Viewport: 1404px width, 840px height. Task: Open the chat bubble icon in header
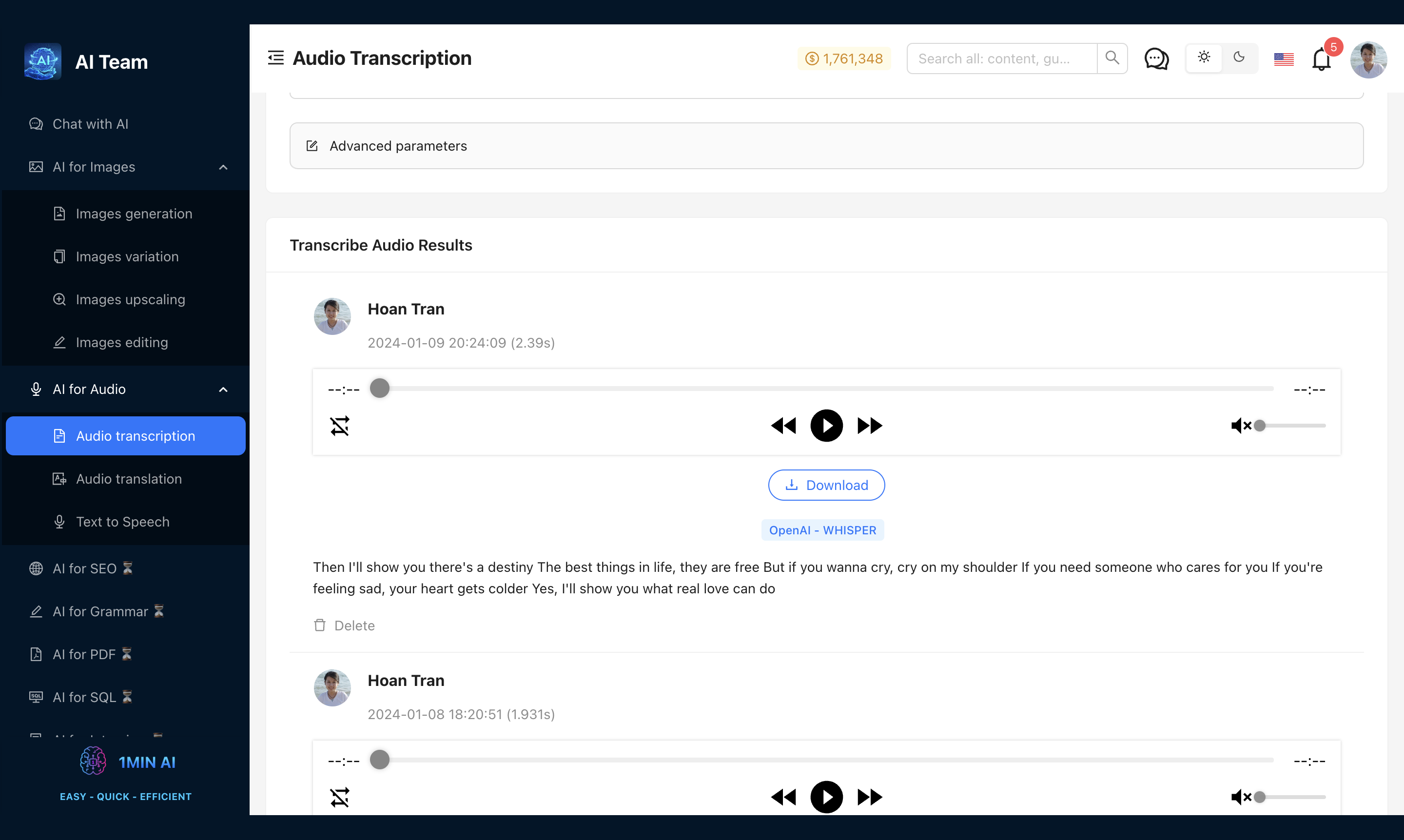tap(1156, 59)
